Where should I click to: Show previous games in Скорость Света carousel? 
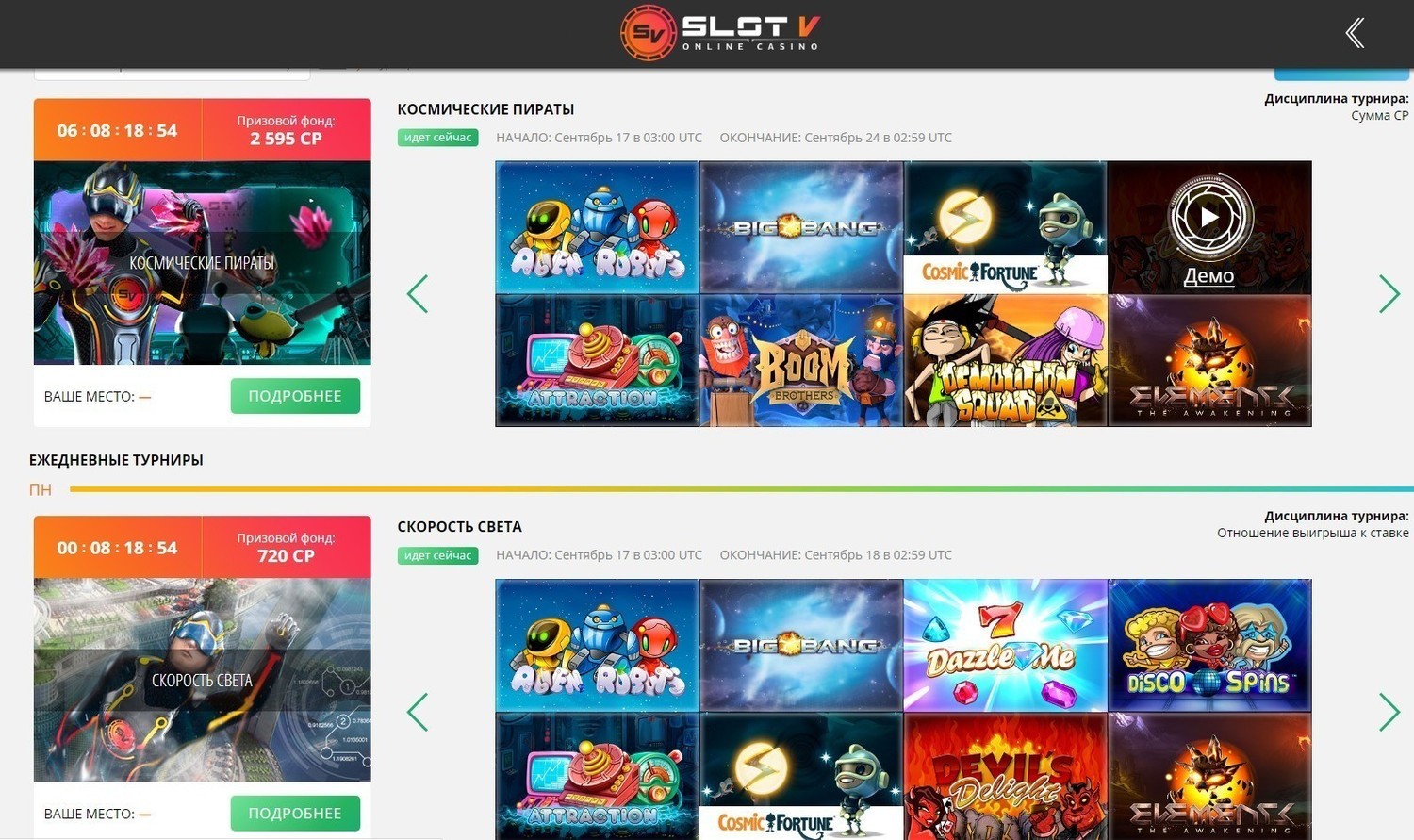tap(418, 712)
